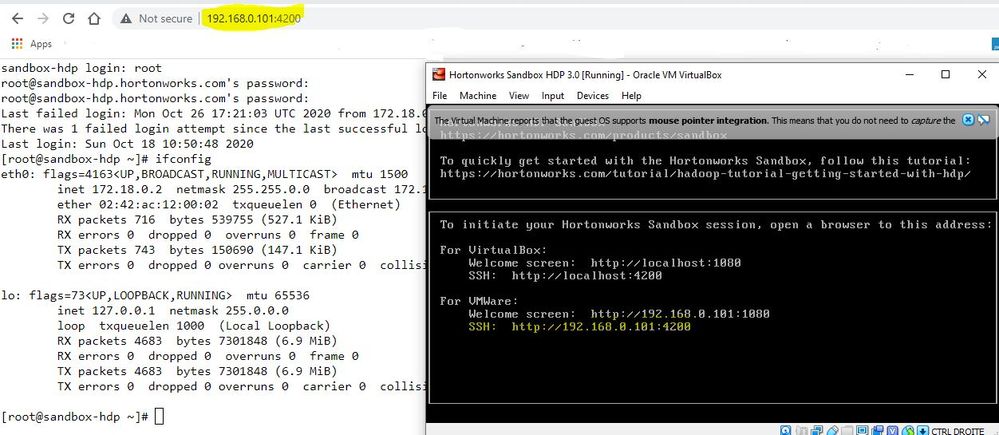
Task: Click the Not secure label
Action: [165, 18]
